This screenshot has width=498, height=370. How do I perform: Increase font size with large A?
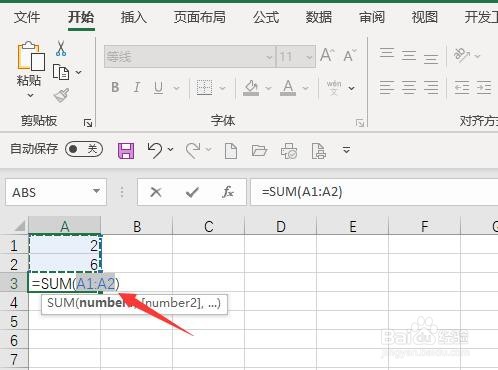(x=327, y=55)
